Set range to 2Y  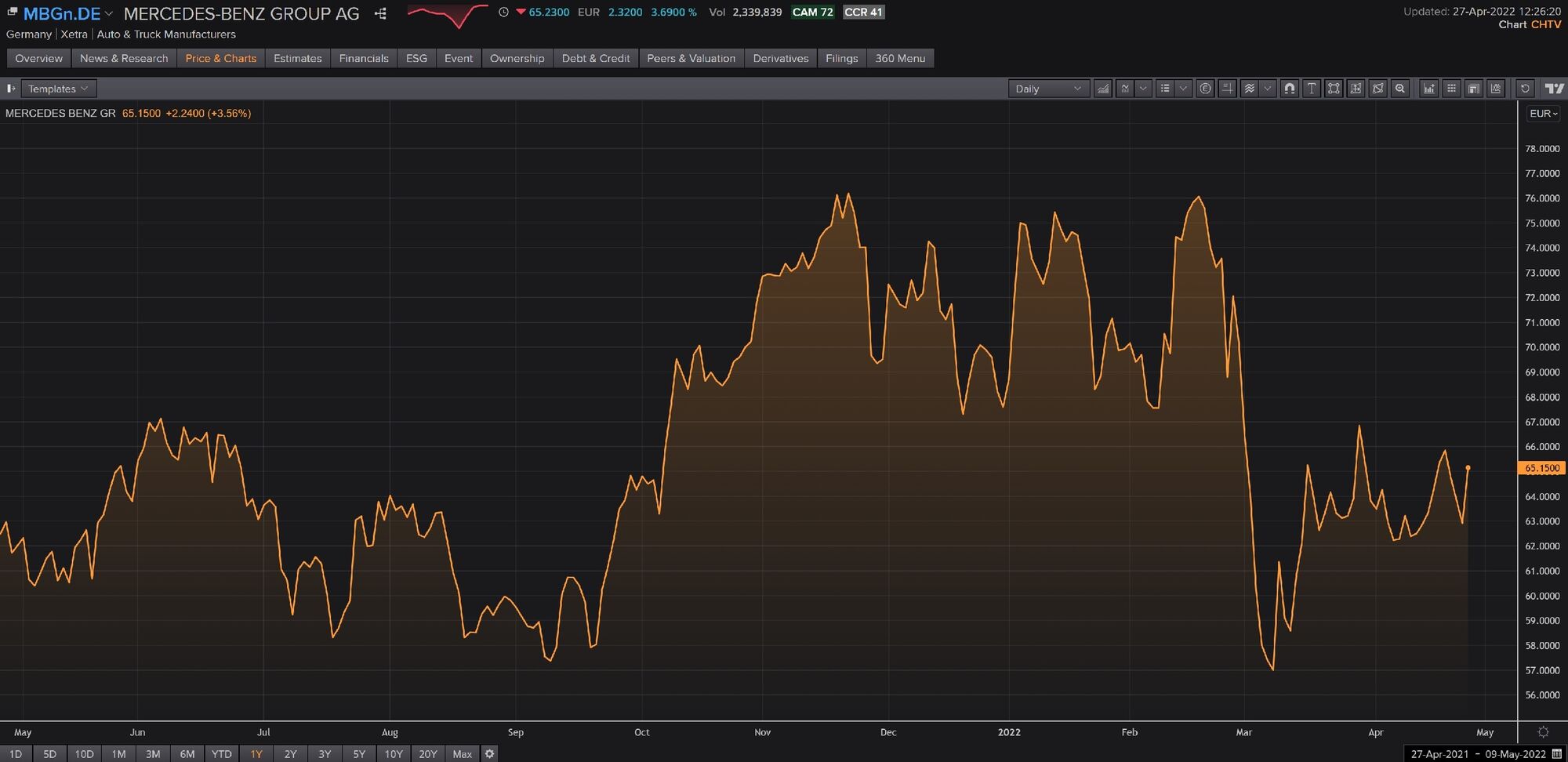click(x=290, y=754)
